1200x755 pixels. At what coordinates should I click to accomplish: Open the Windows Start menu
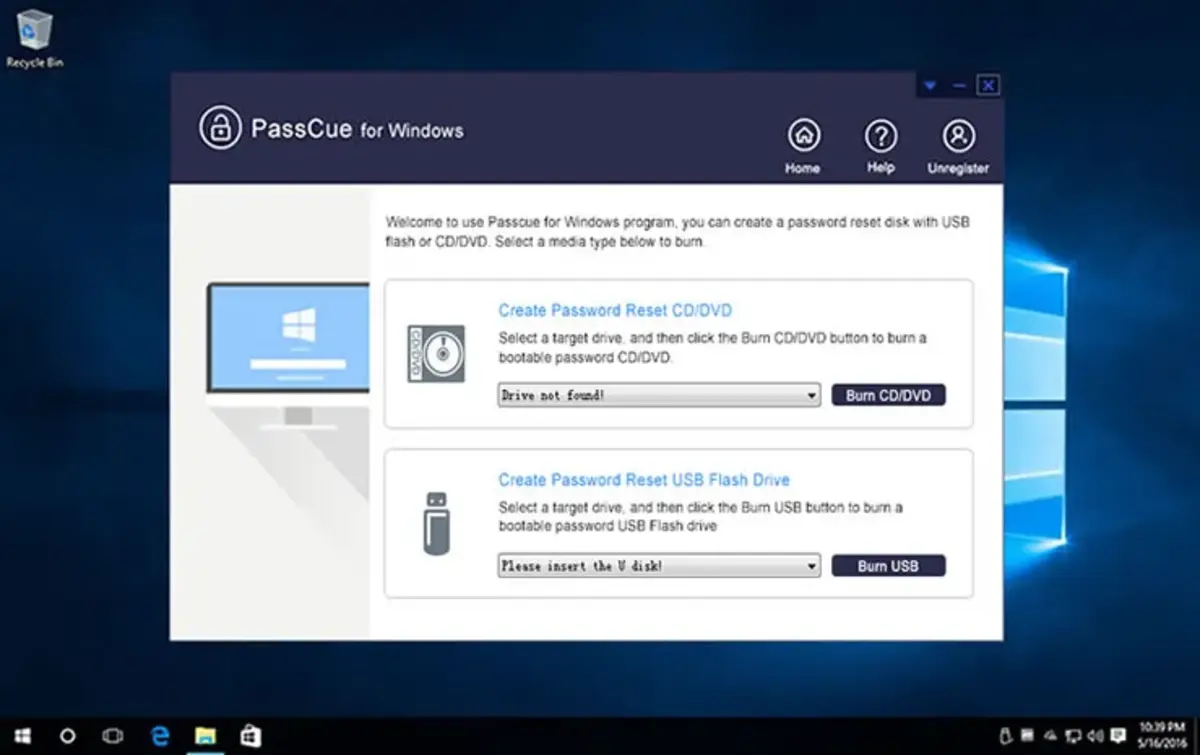(x=22, y=736)
